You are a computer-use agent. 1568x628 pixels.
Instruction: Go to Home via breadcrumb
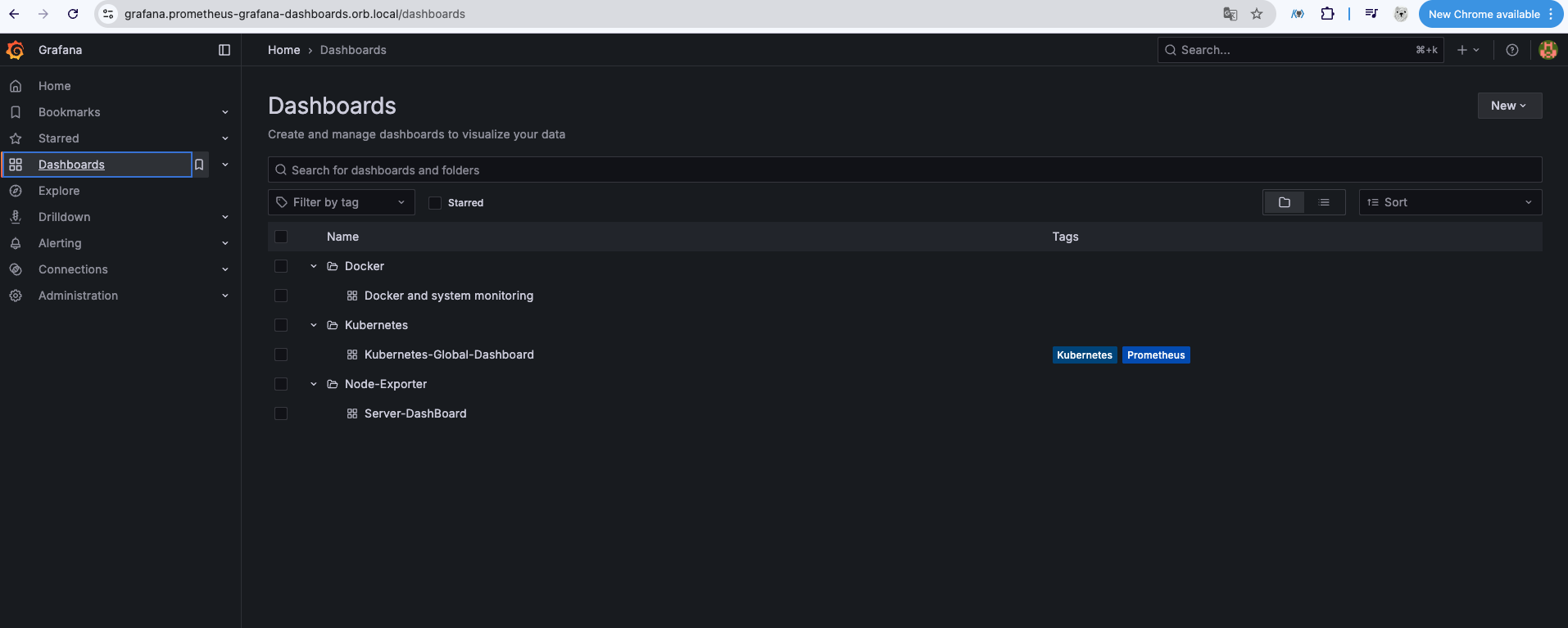point(283,50)
